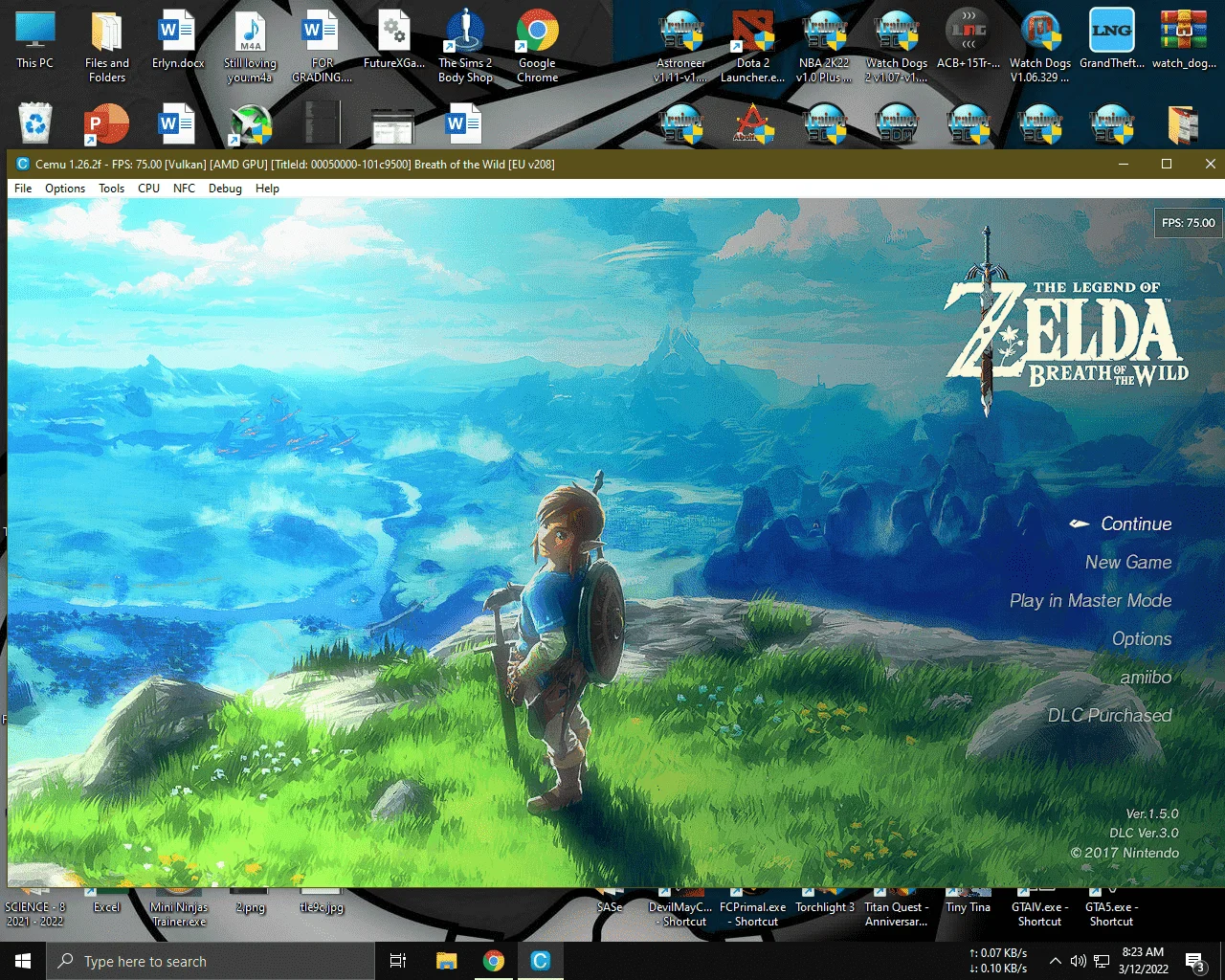1225x980 pixels.
Task: Open the notification center icon
Action: pyautogui.click(x=1195, y=961)
